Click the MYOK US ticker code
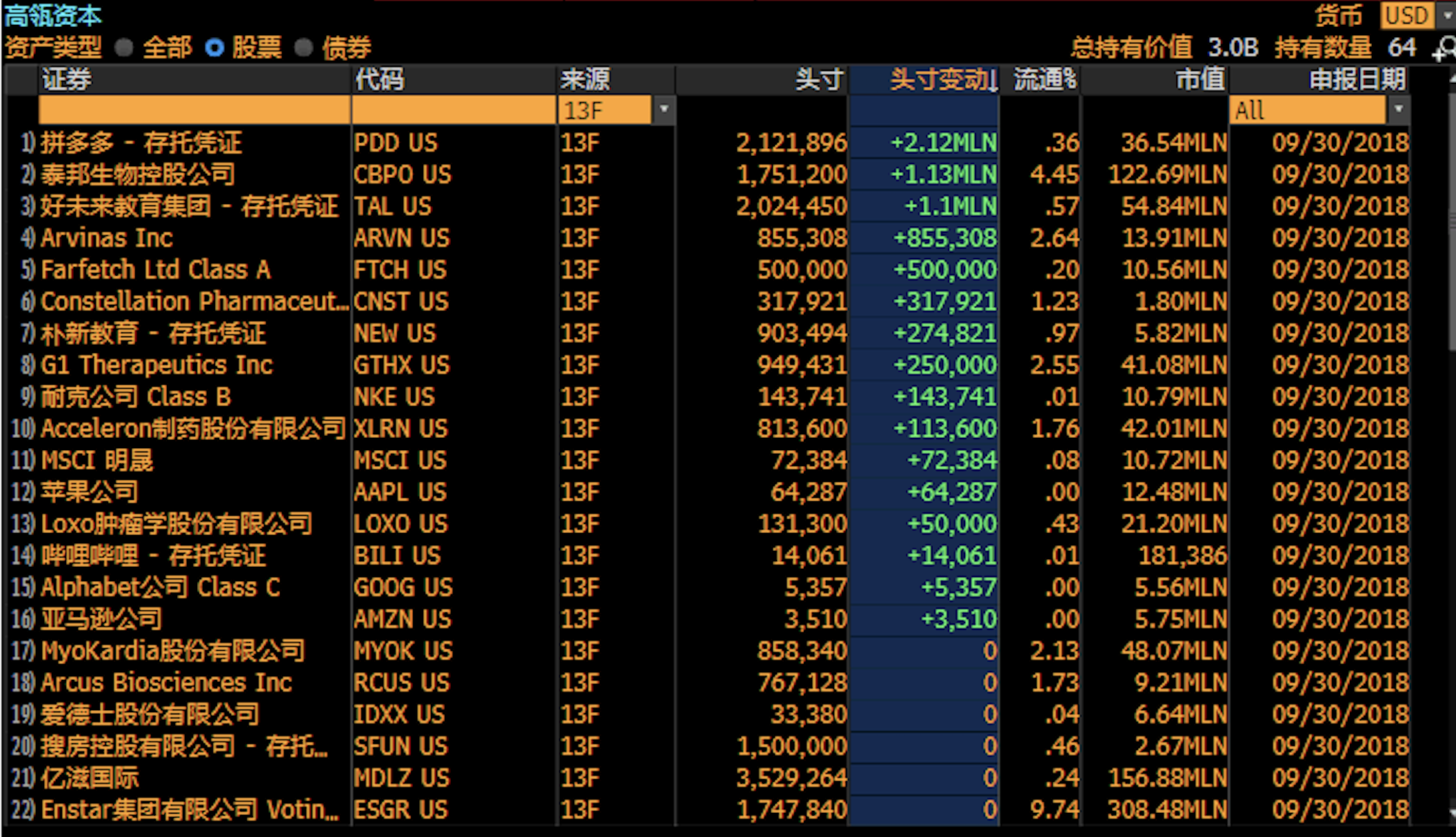The height and width of the screenshot is (837, 1456). (x=403, y=651)
